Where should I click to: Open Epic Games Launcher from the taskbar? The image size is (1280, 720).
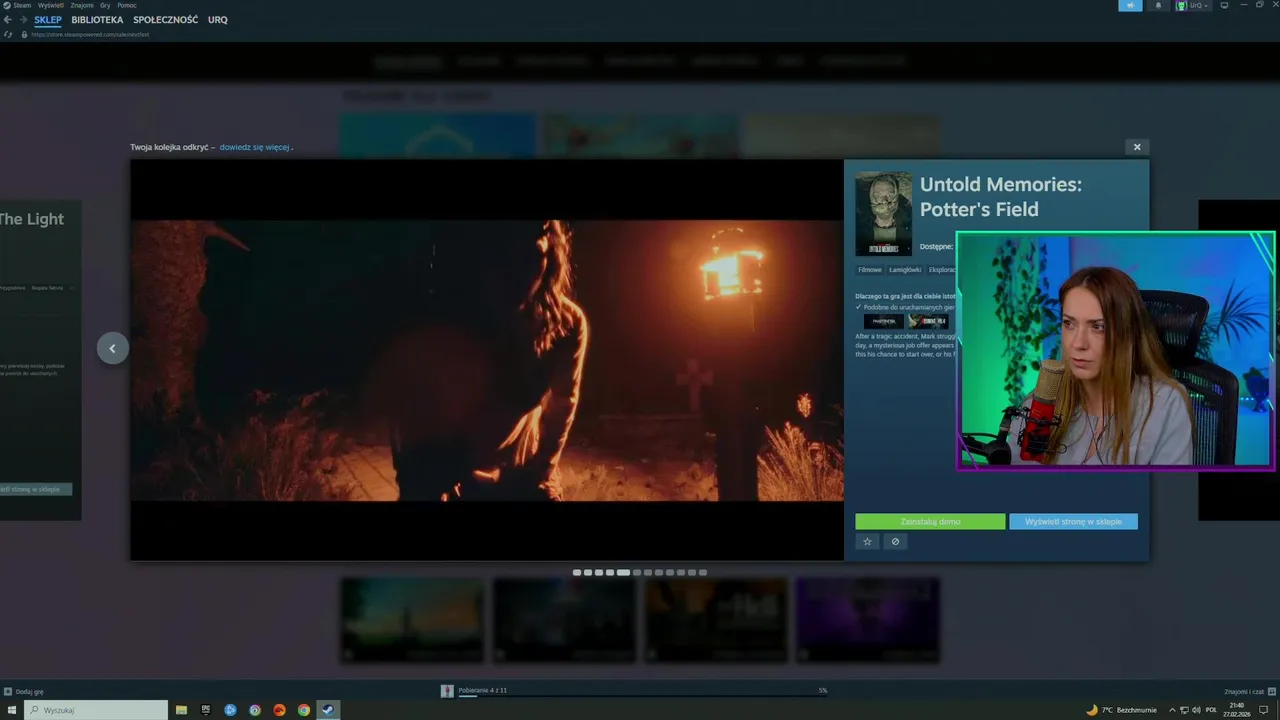pos(206,710)
